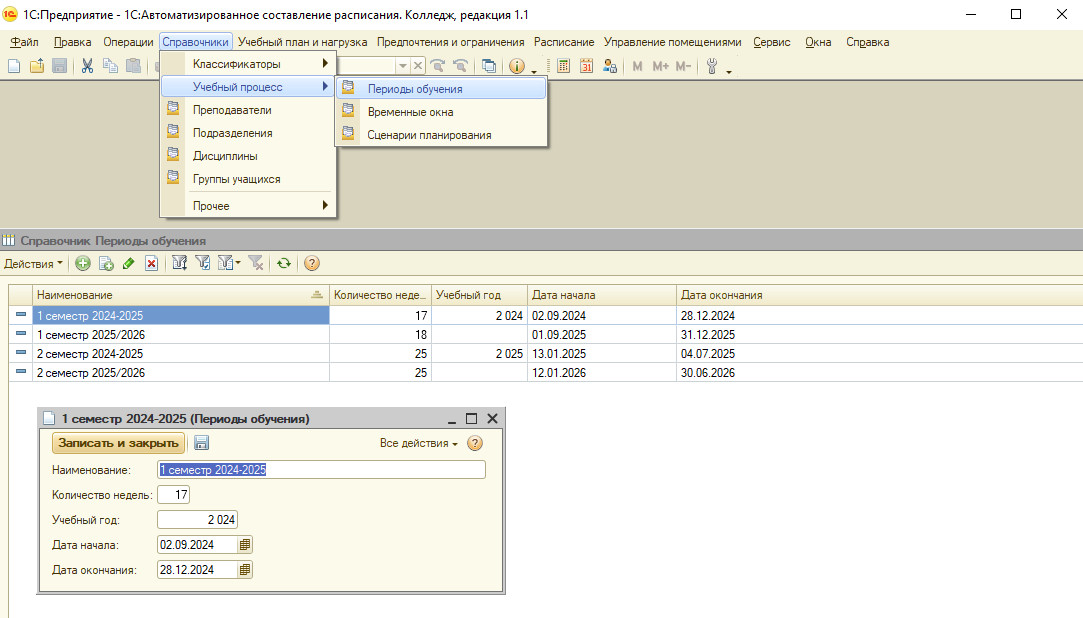The image size is (1083, 618).
Task: Close the period edit form window
Action: (x=492, y=418)
